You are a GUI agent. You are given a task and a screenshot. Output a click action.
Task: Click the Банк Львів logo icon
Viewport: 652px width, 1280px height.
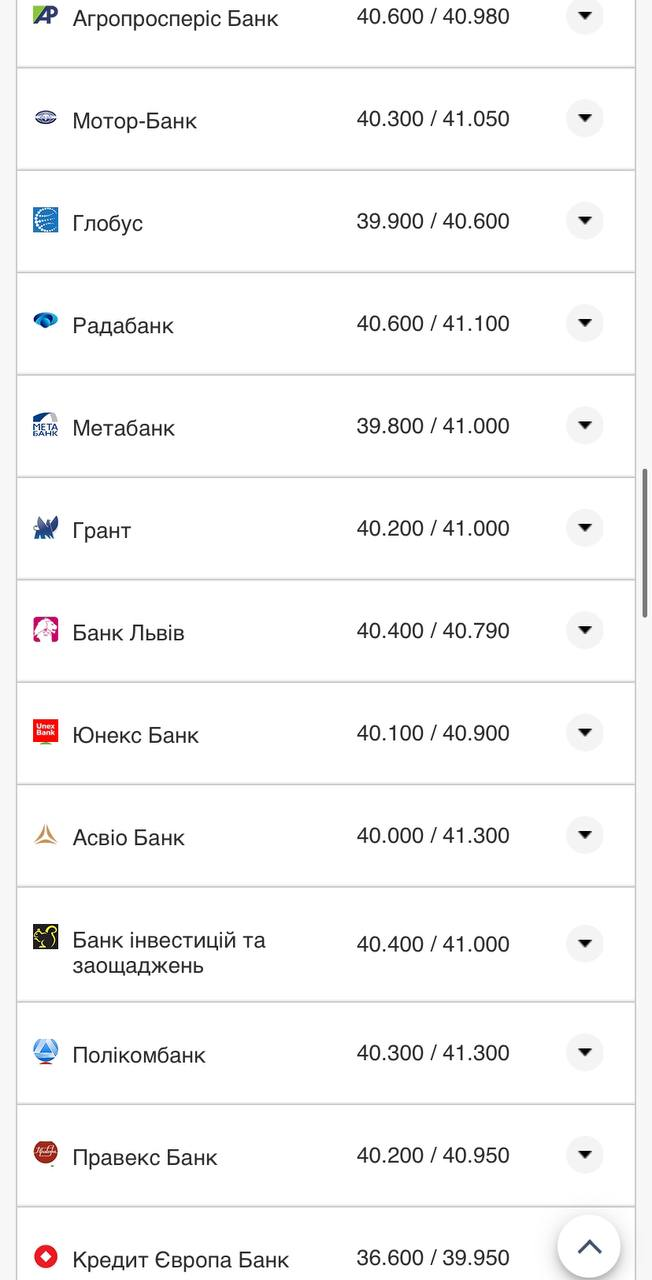[45, 630]
